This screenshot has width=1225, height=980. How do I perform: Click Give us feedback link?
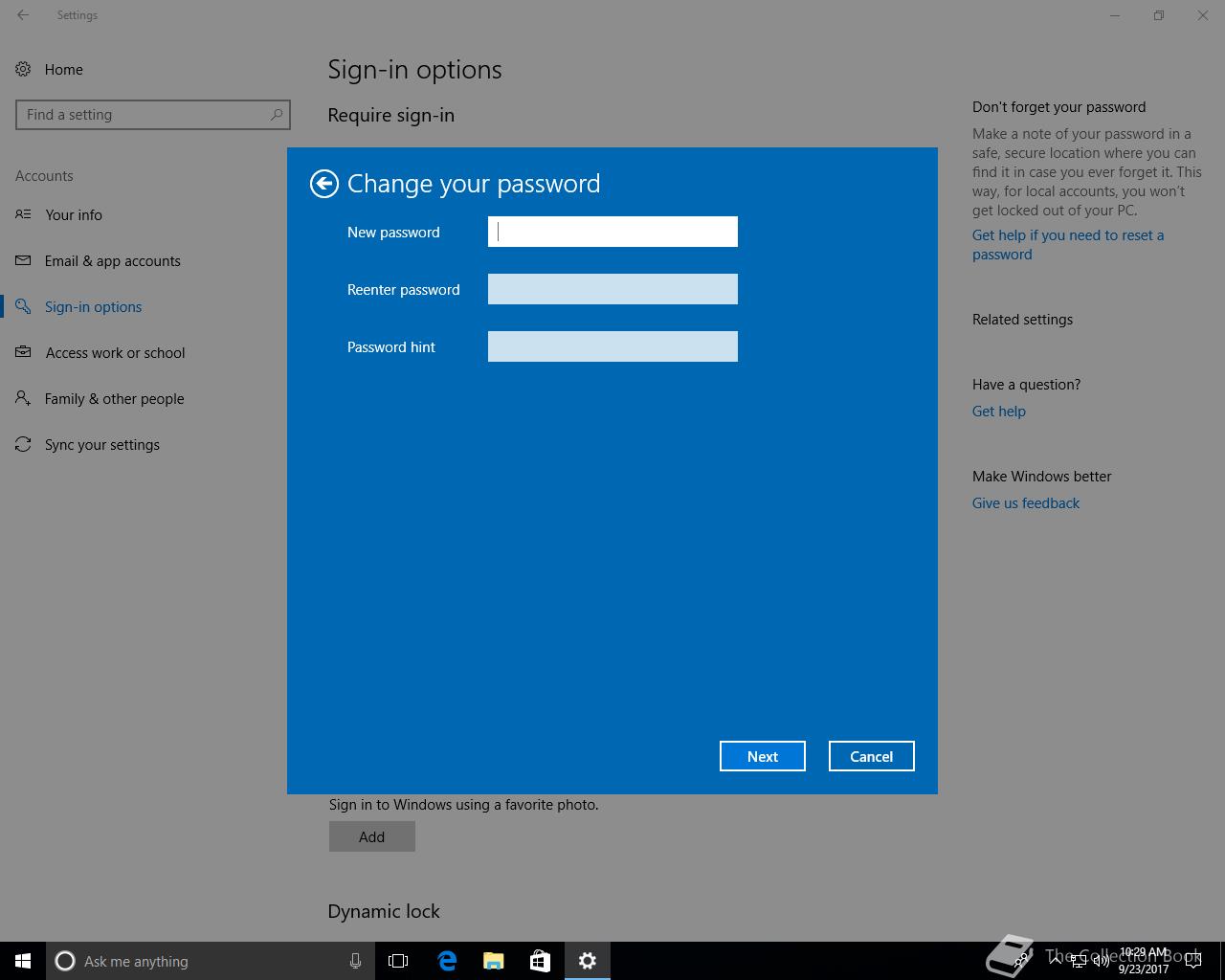click(1026, 503)
